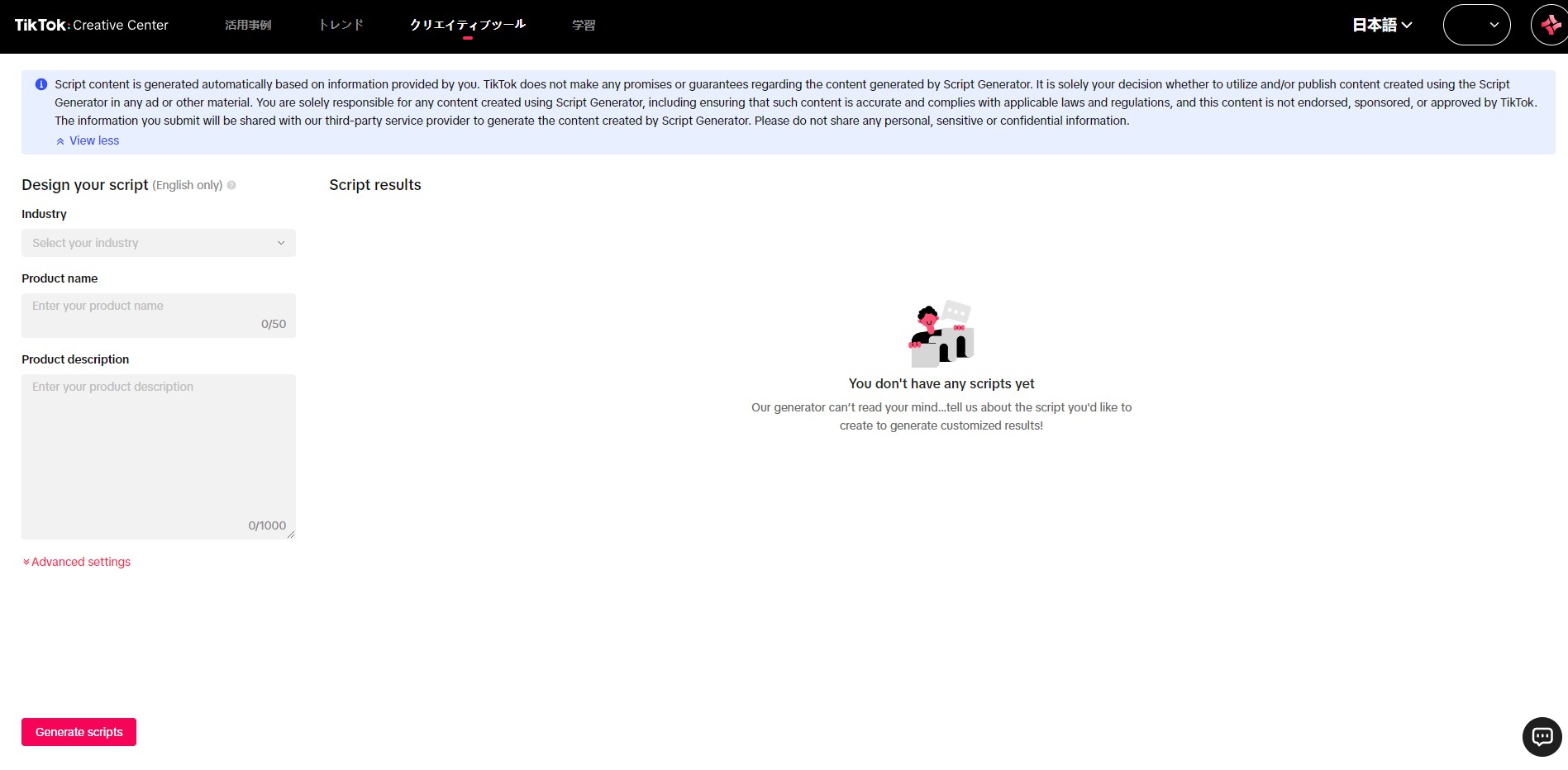Open the 活用事例 menu

click(x=248, y=25)
